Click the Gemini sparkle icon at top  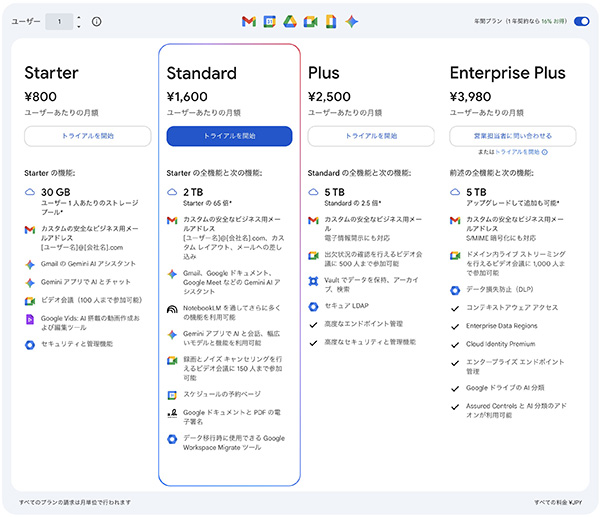click(x=350, y=21)
